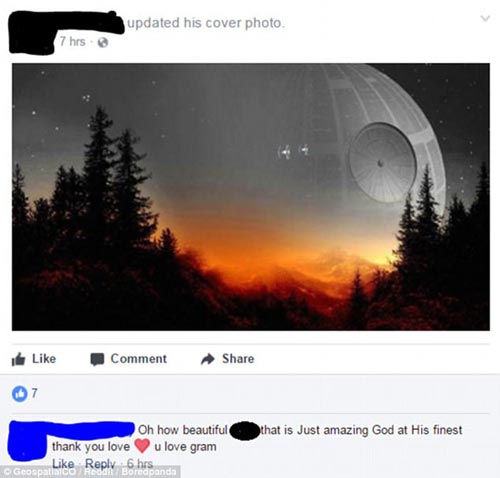Click the Like button label under post
This screenshot has width=500, height=478.
pos(44,359)
